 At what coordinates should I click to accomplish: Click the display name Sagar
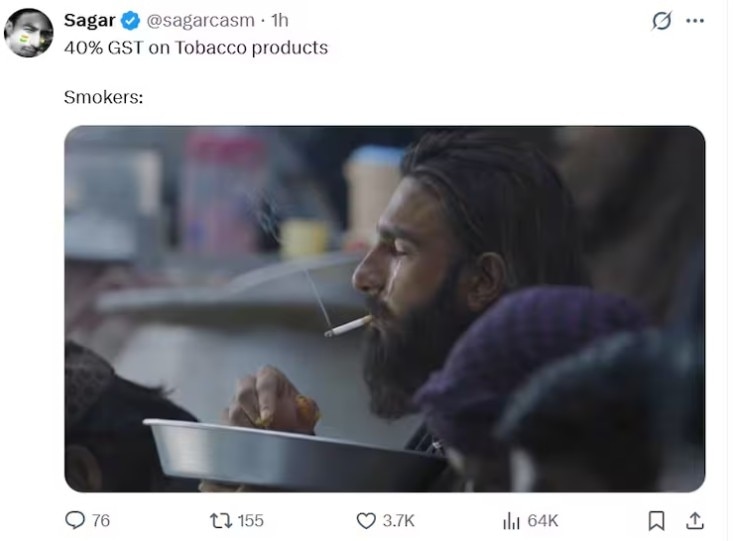tap(89, 21)
